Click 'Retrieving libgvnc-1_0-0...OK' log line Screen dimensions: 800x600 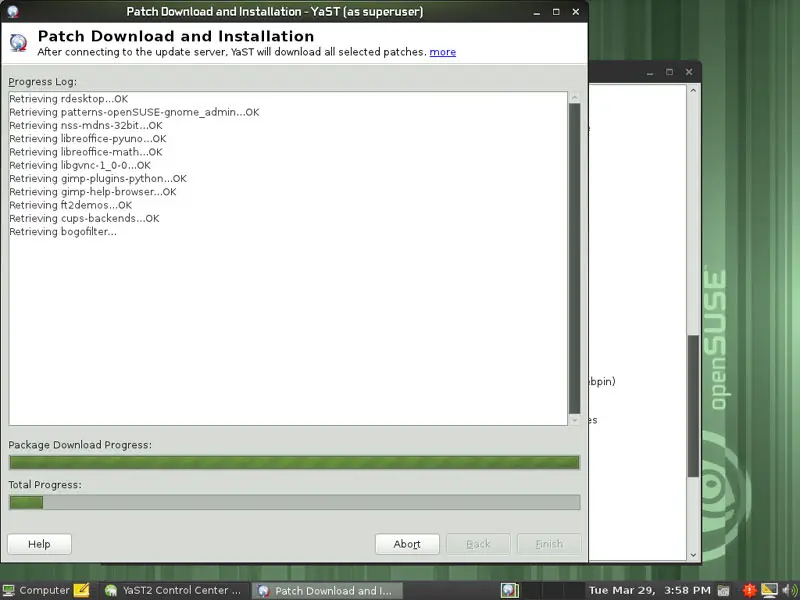click(x=80, y=165)
